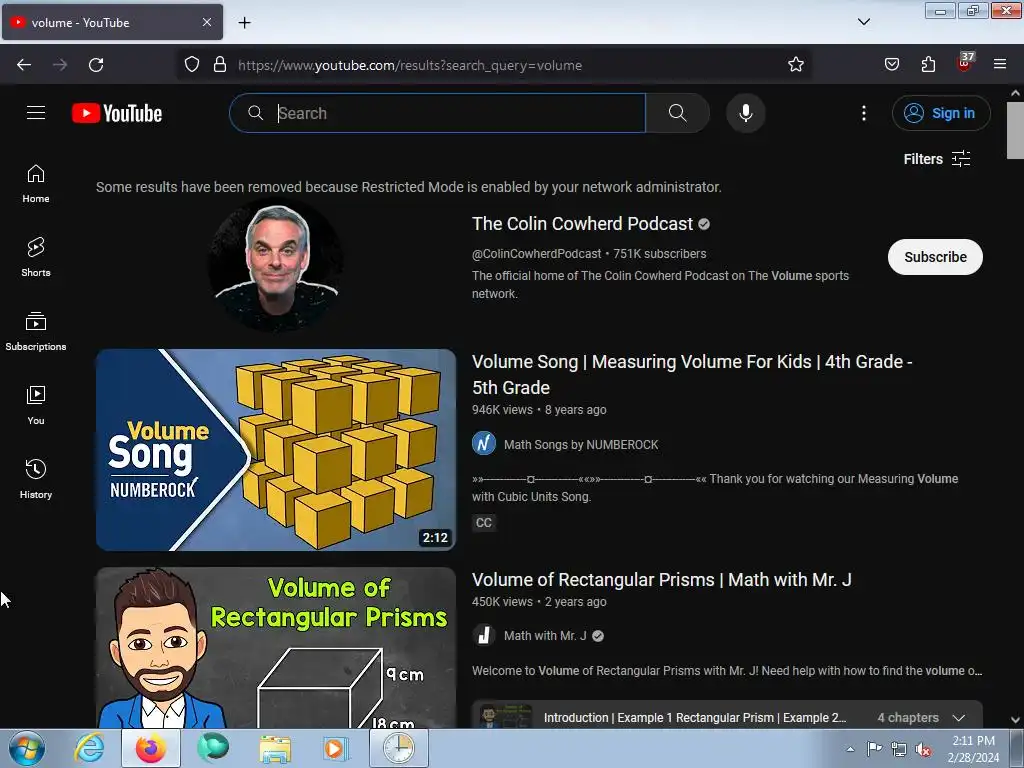The width and height of the screenshot is (1024, 768).
Task: Open History from the sidebar
Action: coord(36,479)
